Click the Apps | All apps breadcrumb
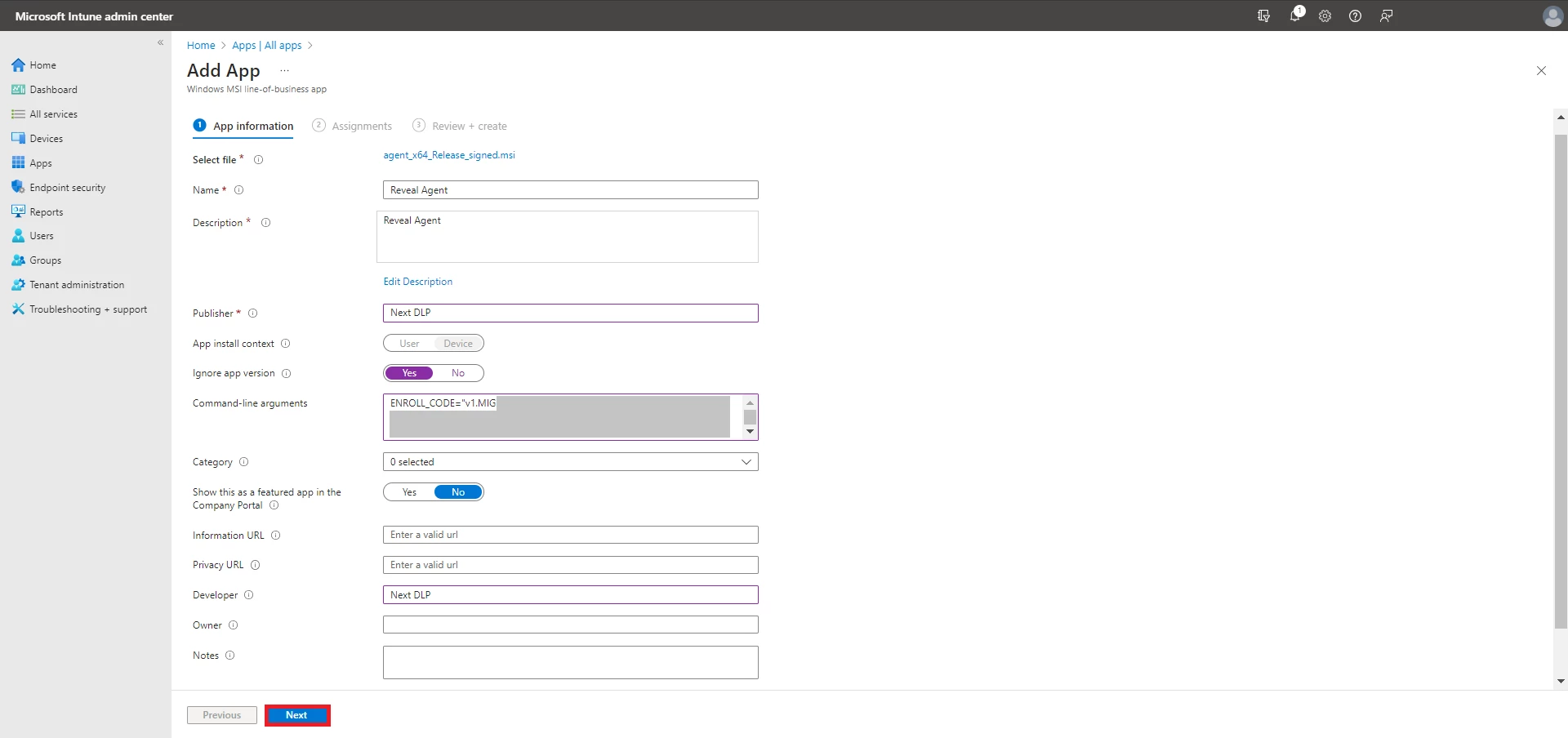Image resolution: width=1568 pixels, height=738 pixels. point(267,46)
